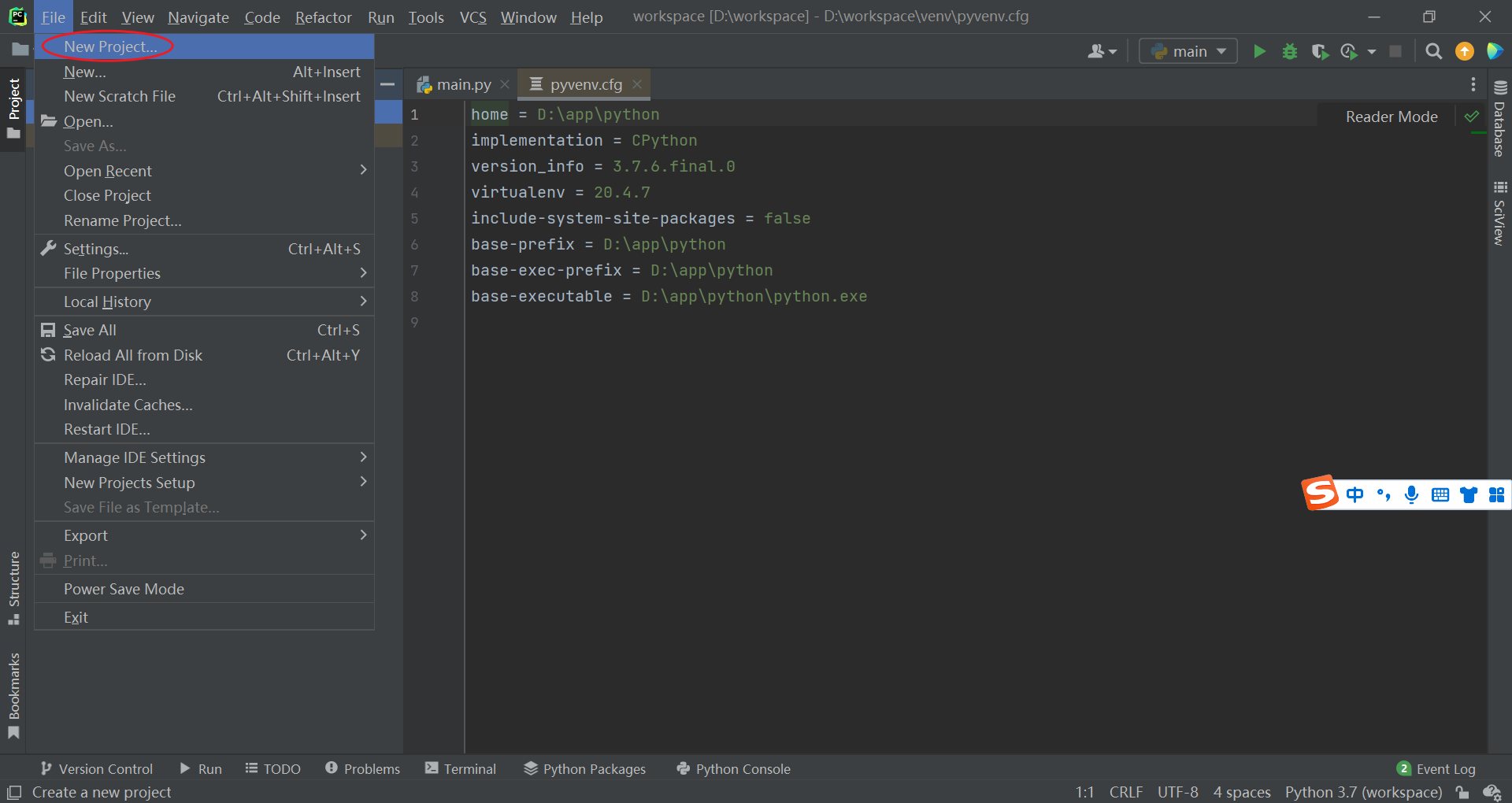Open the Event Log
1512x803 pixels.
[x=1436, y=769]
